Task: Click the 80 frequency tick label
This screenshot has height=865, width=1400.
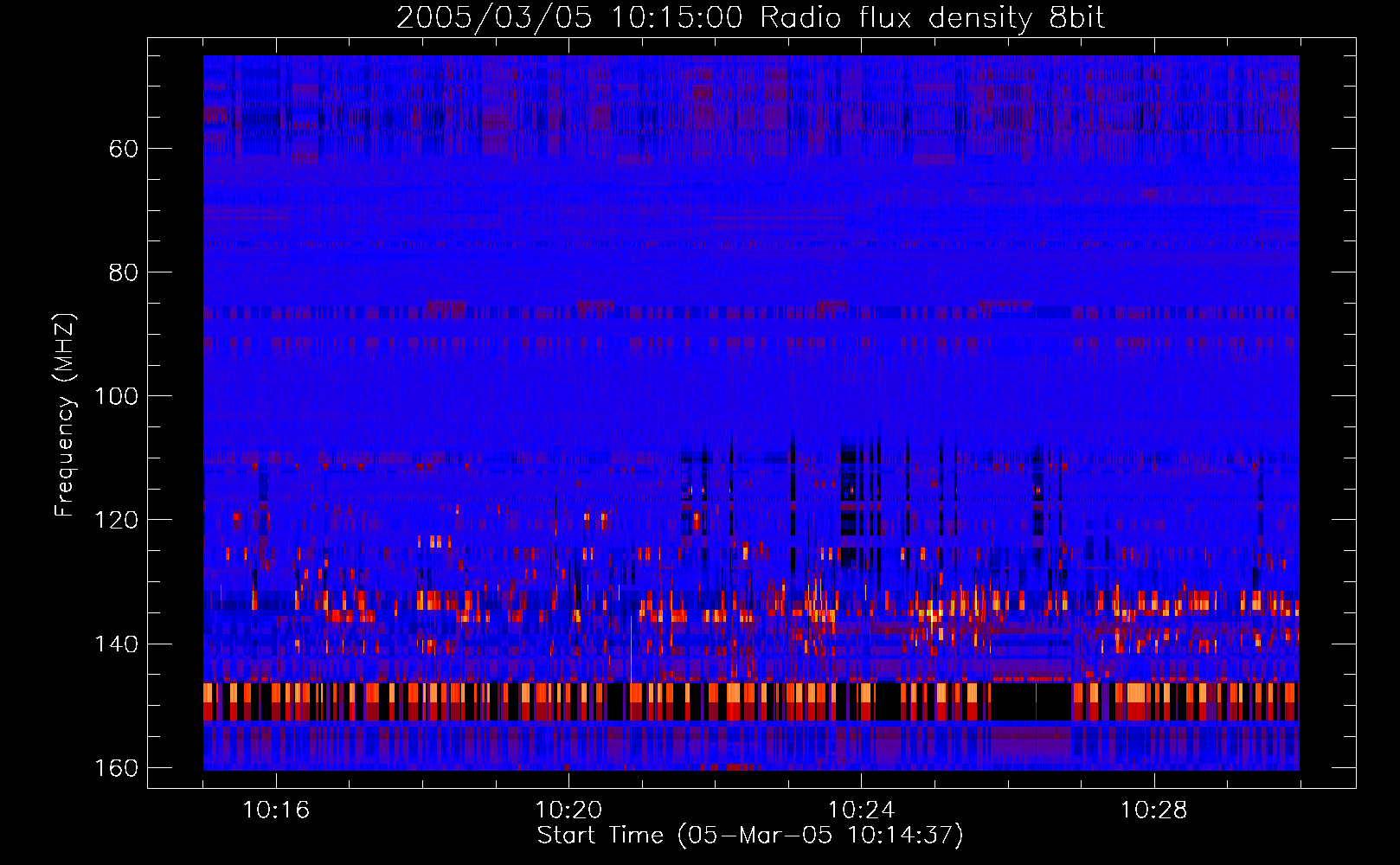Action: (x=124, y=272)
